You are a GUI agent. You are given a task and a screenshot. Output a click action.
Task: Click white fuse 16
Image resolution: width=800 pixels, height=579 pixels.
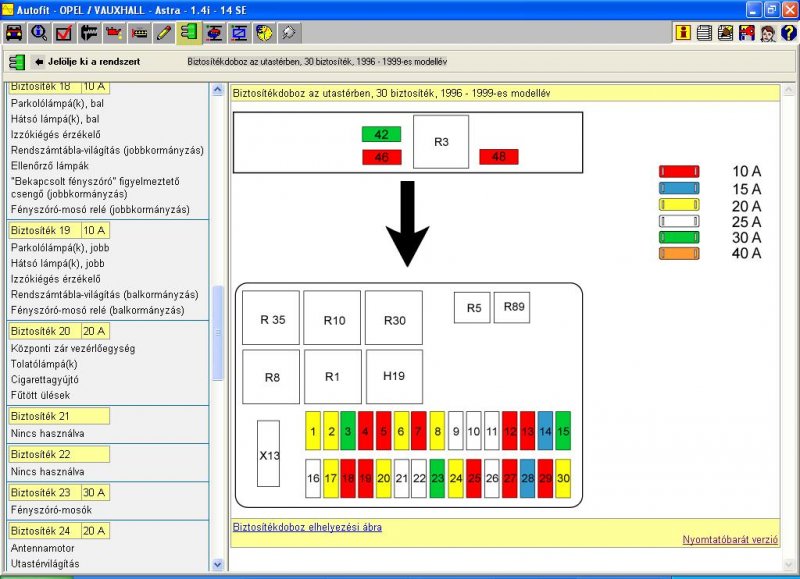(x=313, y=479)
